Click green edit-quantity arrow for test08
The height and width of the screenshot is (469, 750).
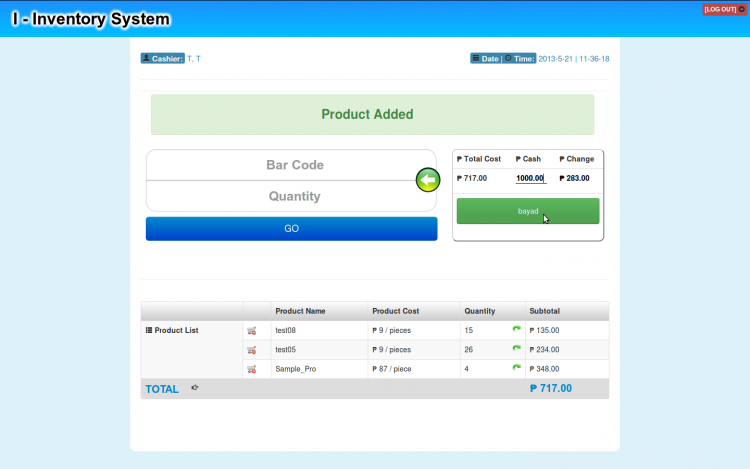[517, 329]
